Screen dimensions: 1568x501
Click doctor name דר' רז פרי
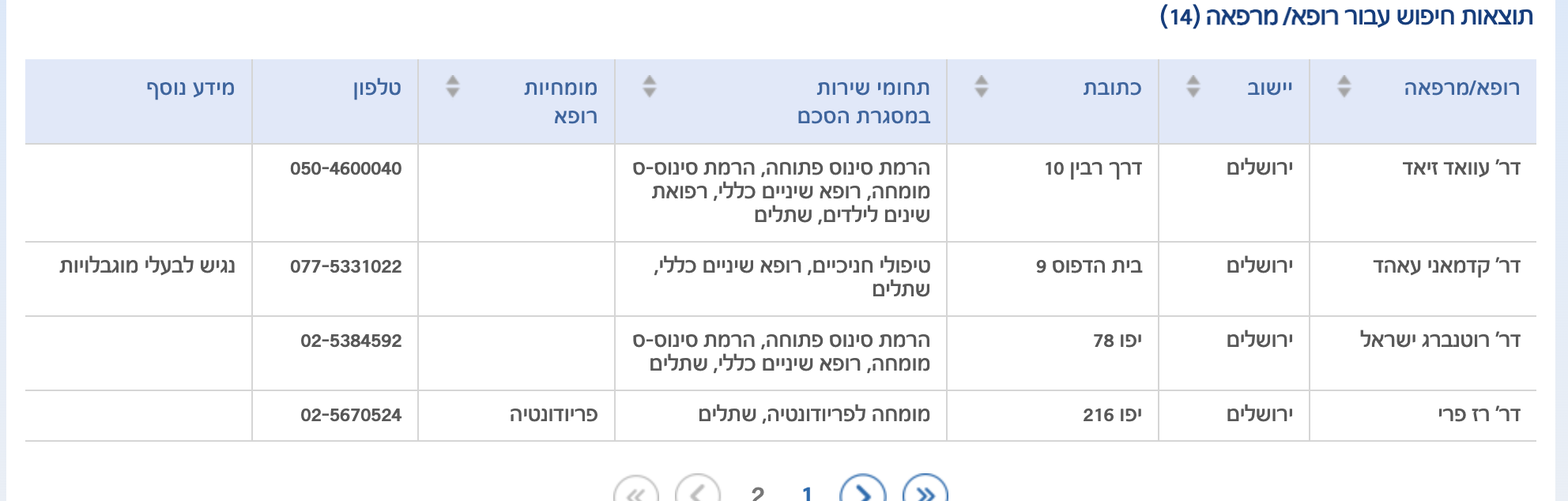tap(1479, 415)
